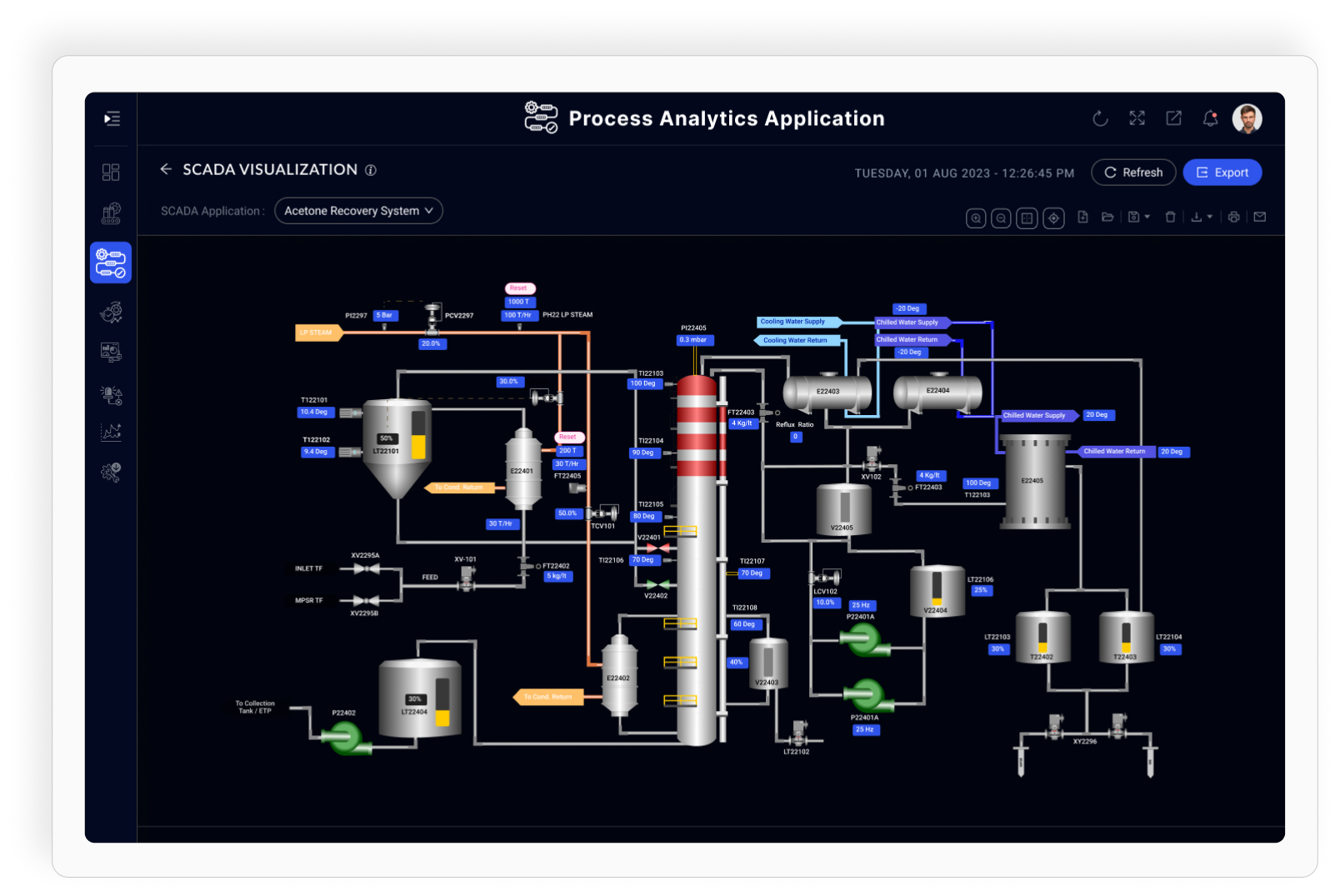Expand the download options dropdown arrow
Screen dimensions: 1340x896
click(x=1210, y=218)
